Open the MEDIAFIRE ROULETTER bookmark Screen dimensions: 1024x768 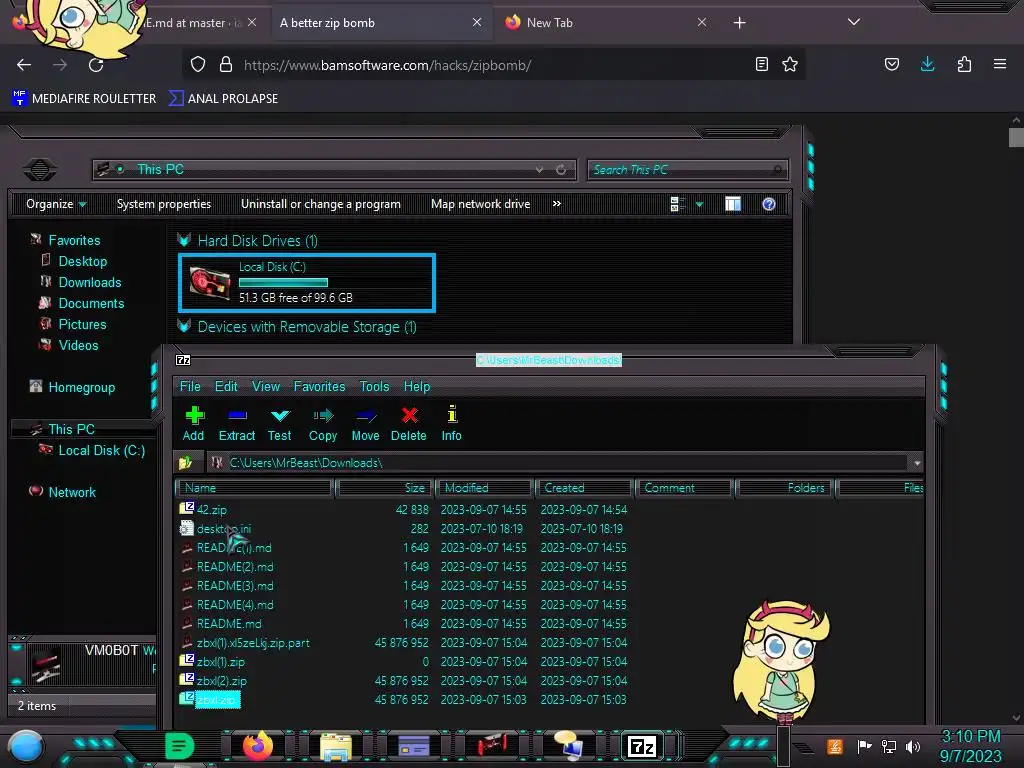[x=84, y=99]
